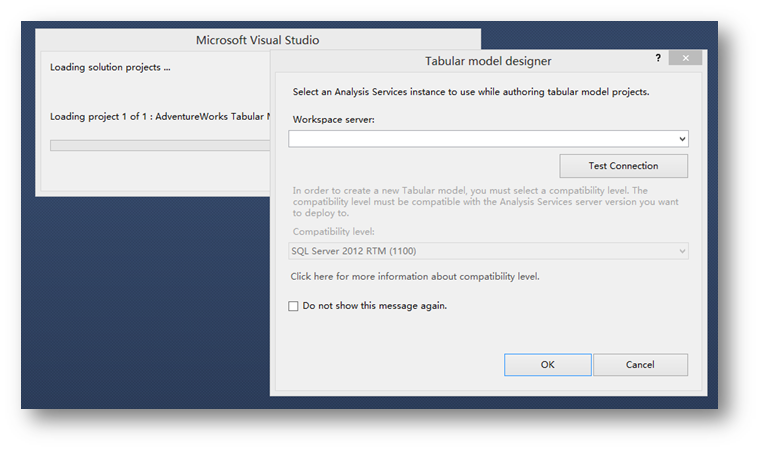Click the Tabular model designer title text

[488, 61]
